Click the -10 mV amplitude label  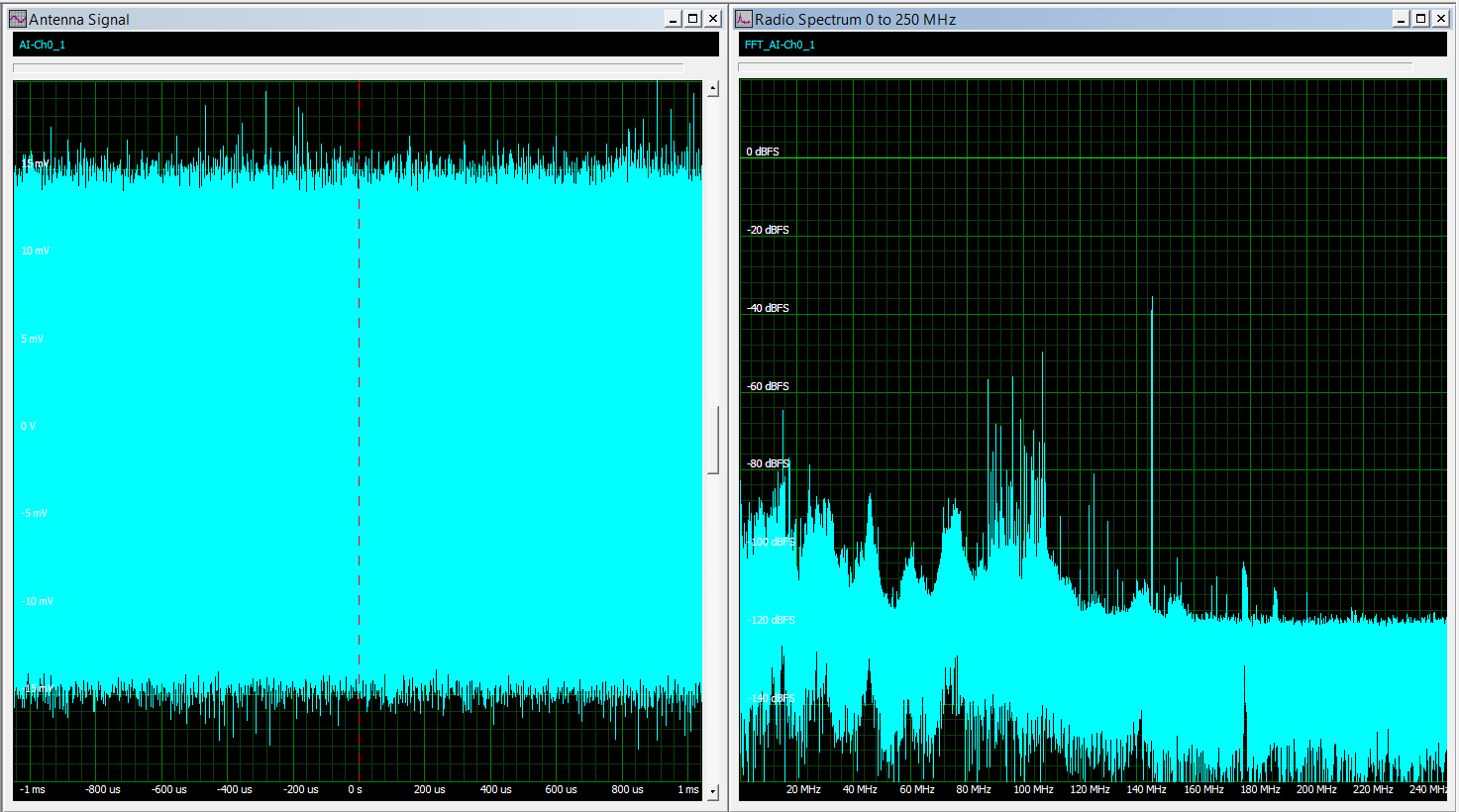coord(37,601)
